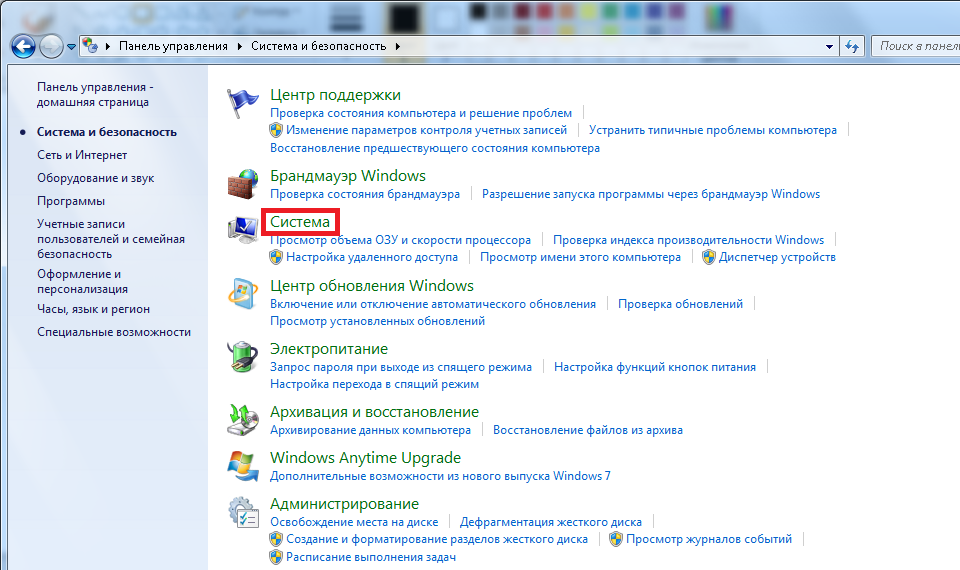The image size is (960, 570).
Task: Select Программы in sidebar
Action: coord(71,201)
